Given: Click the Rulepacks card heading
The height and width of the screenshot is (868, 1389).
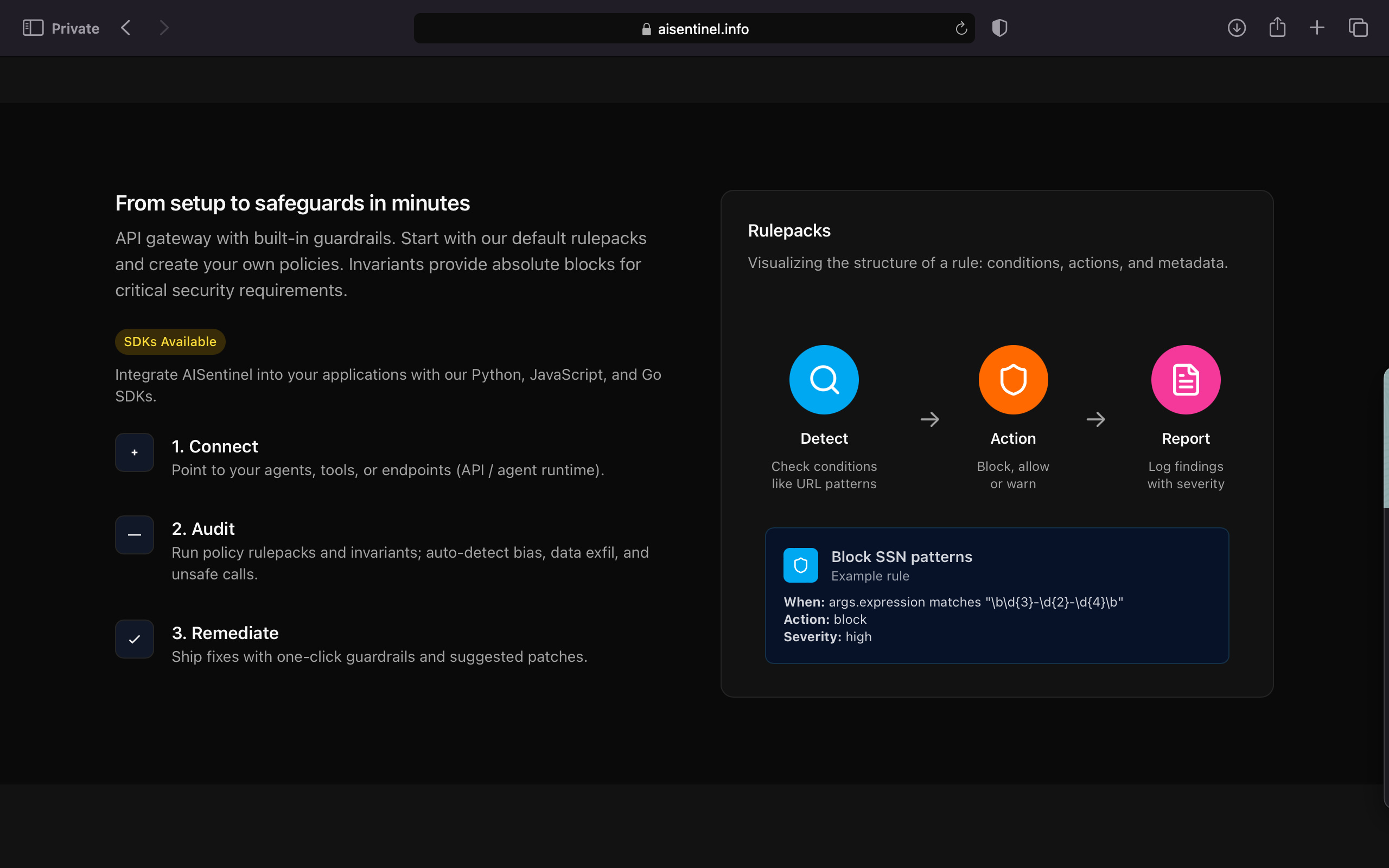Looking at the screenshot, I should pos(788,231).
